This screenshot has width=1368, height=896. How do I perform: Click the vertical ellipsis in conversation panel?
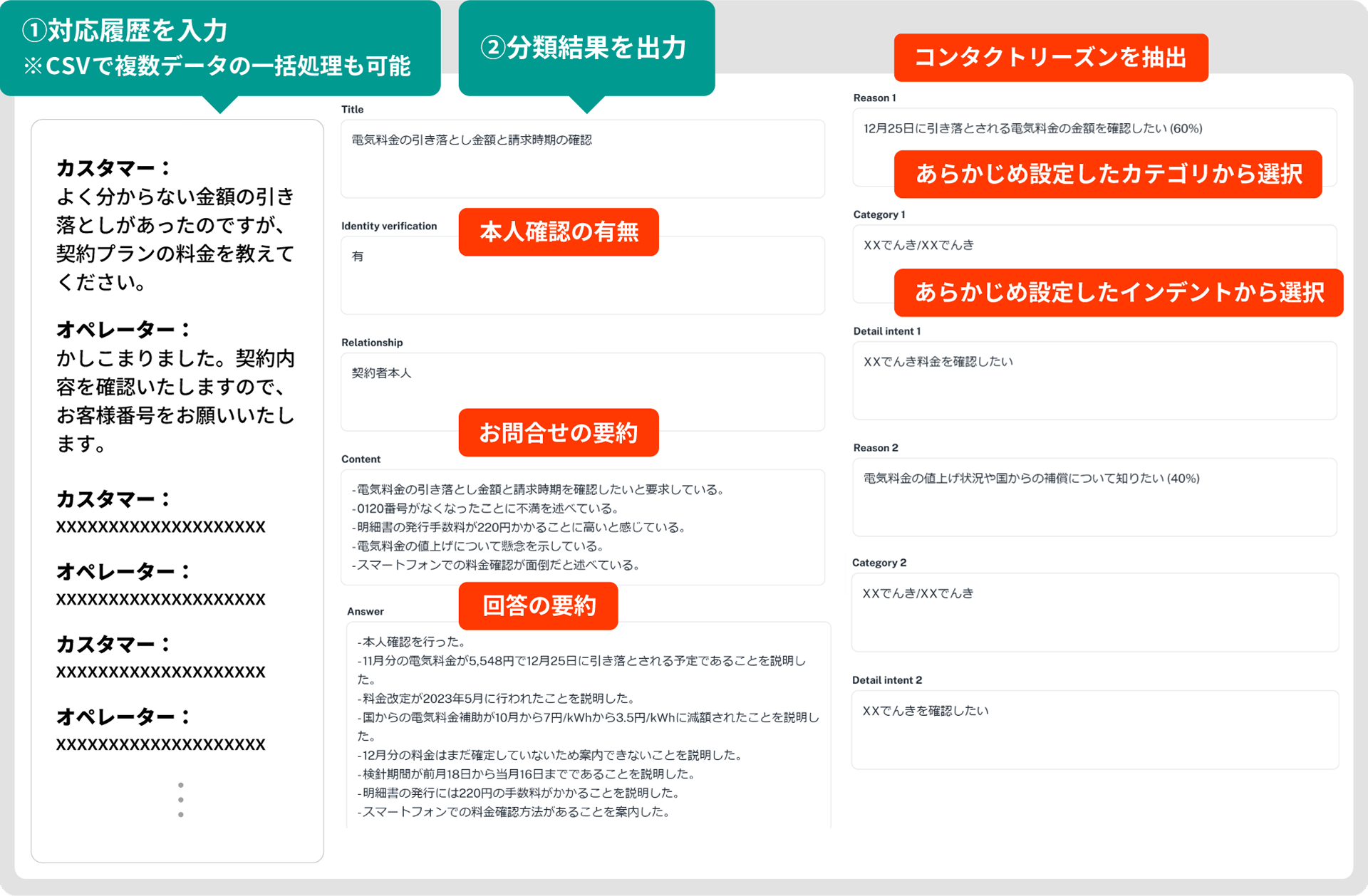(181, 799)
